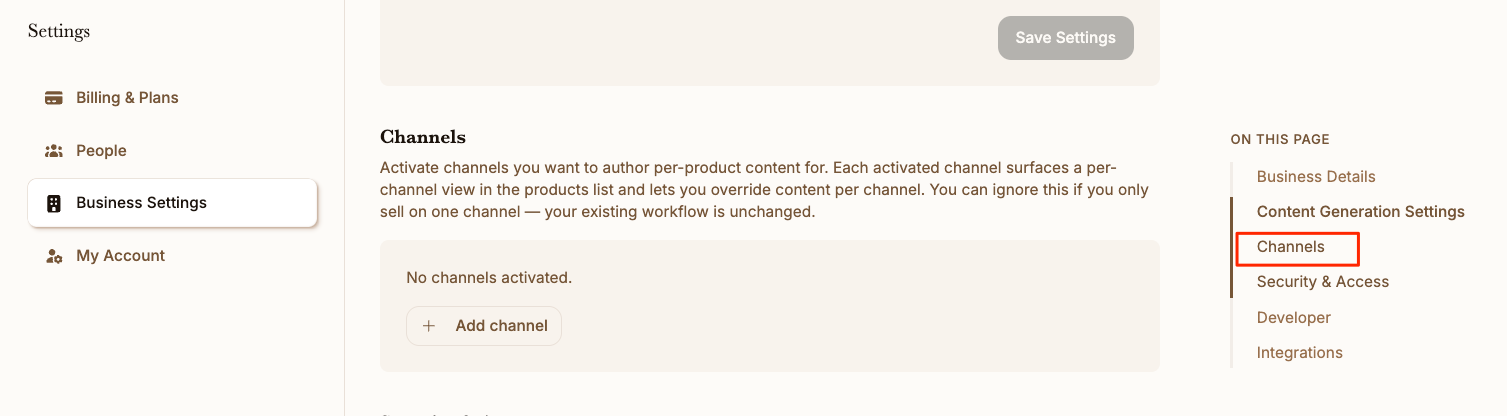
Task: Open My Account from the sidebar
Action: point(172,256)
